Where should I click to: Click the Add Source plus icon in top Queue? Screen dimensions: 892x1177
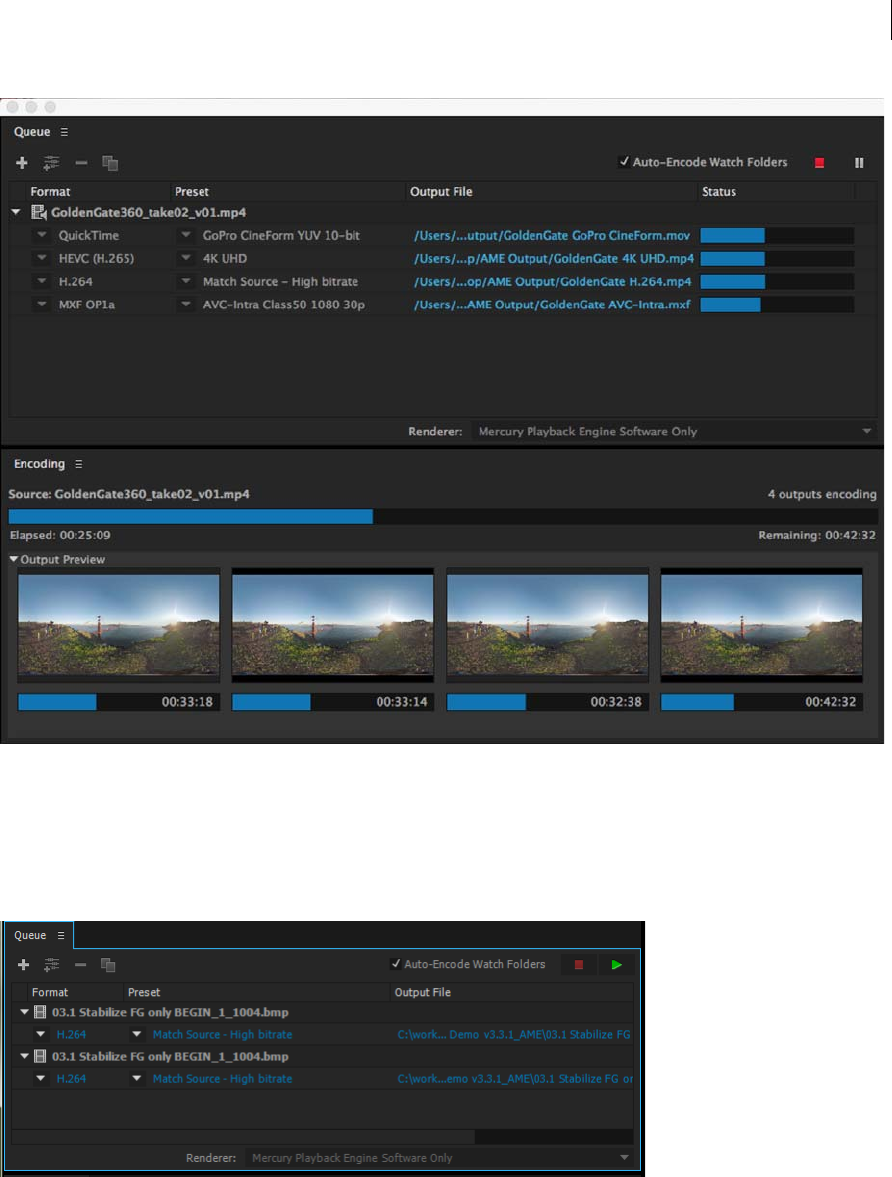(22, 163)
